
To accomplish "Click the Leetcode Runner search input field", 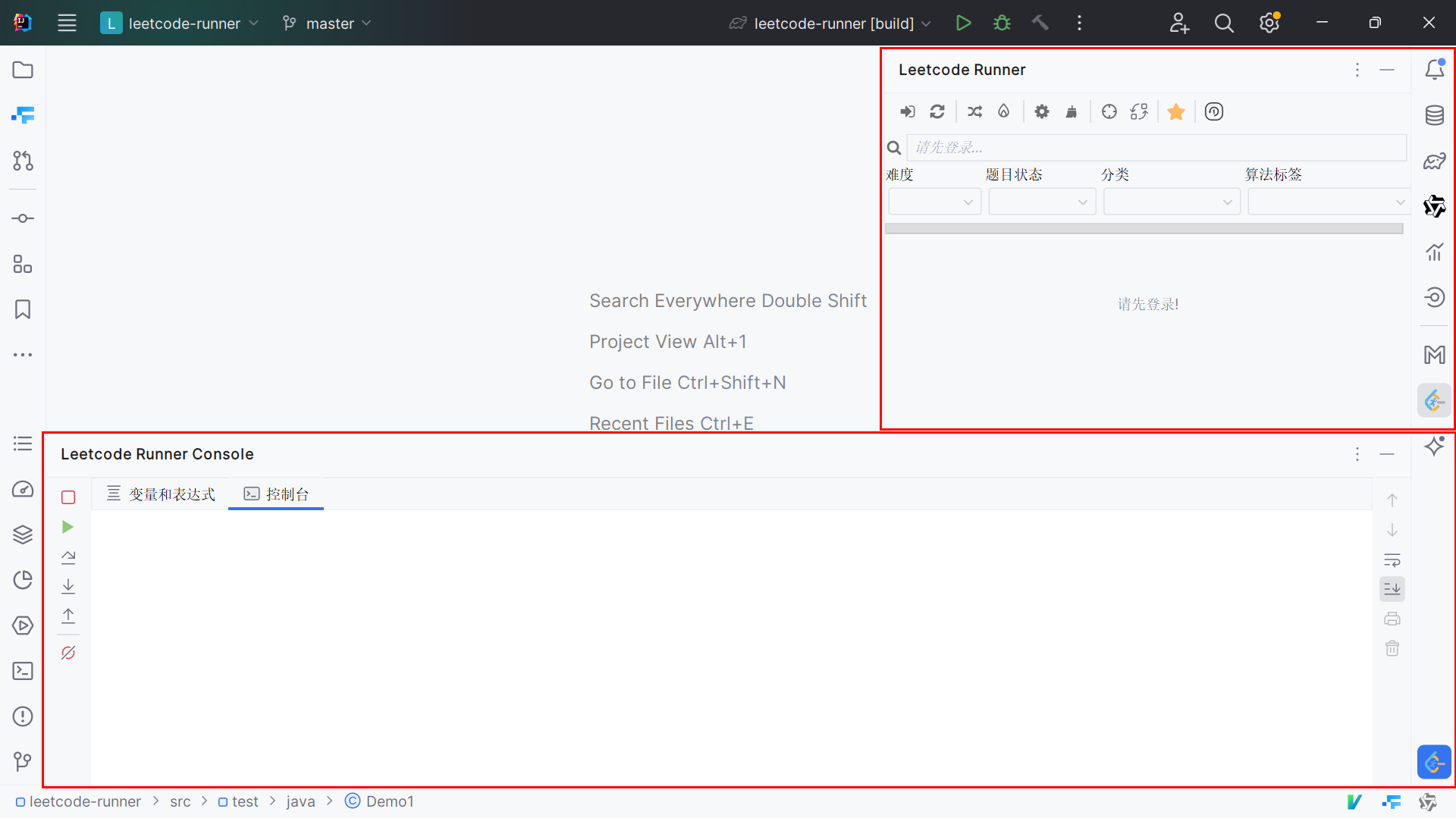I will click(x=1156, y=148).
